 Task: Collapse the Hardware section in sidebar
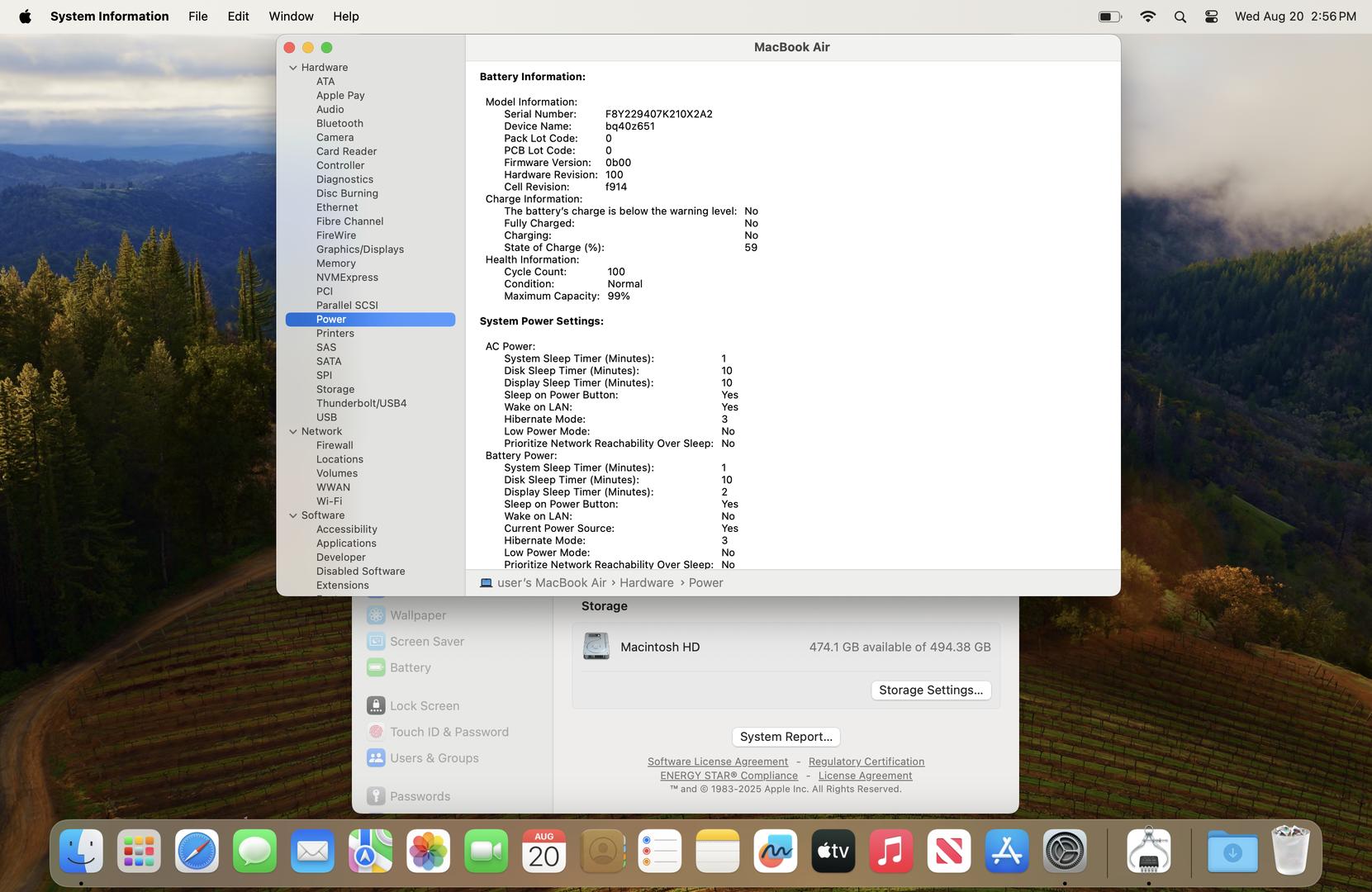(292, 68)
